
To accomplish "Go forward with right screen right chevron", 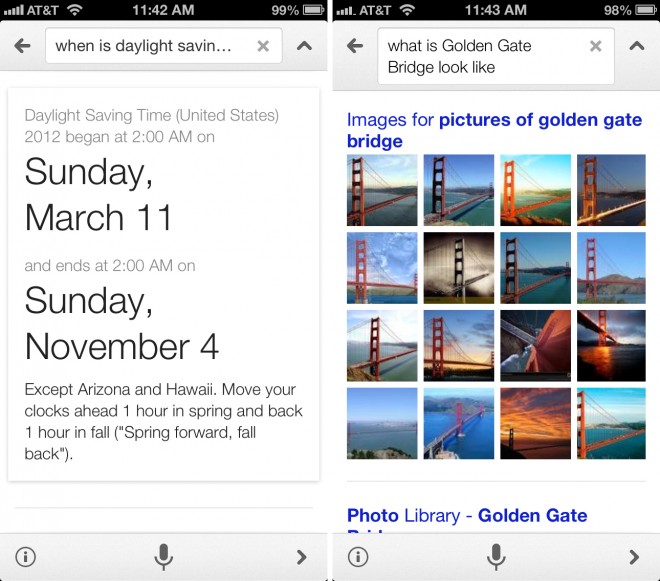I will tap(634, 557).
